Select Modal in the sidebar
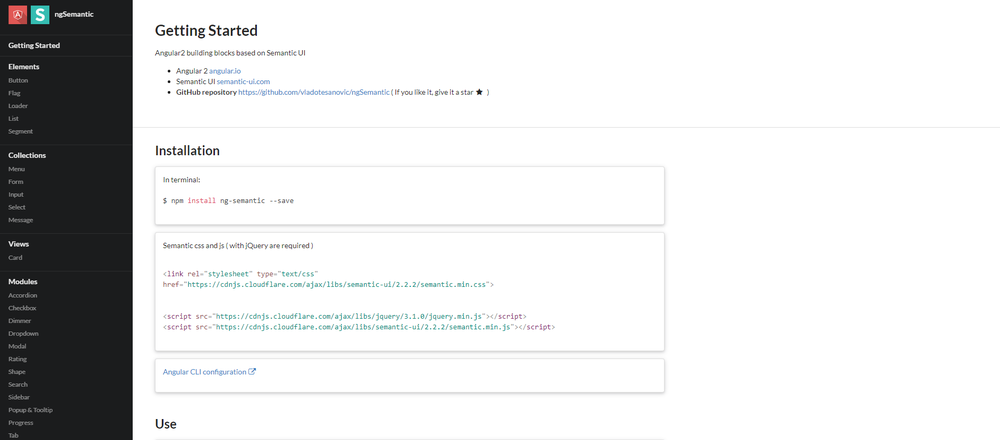The height and width of the screenshot is (440, 1000). (x=17, y=346)
